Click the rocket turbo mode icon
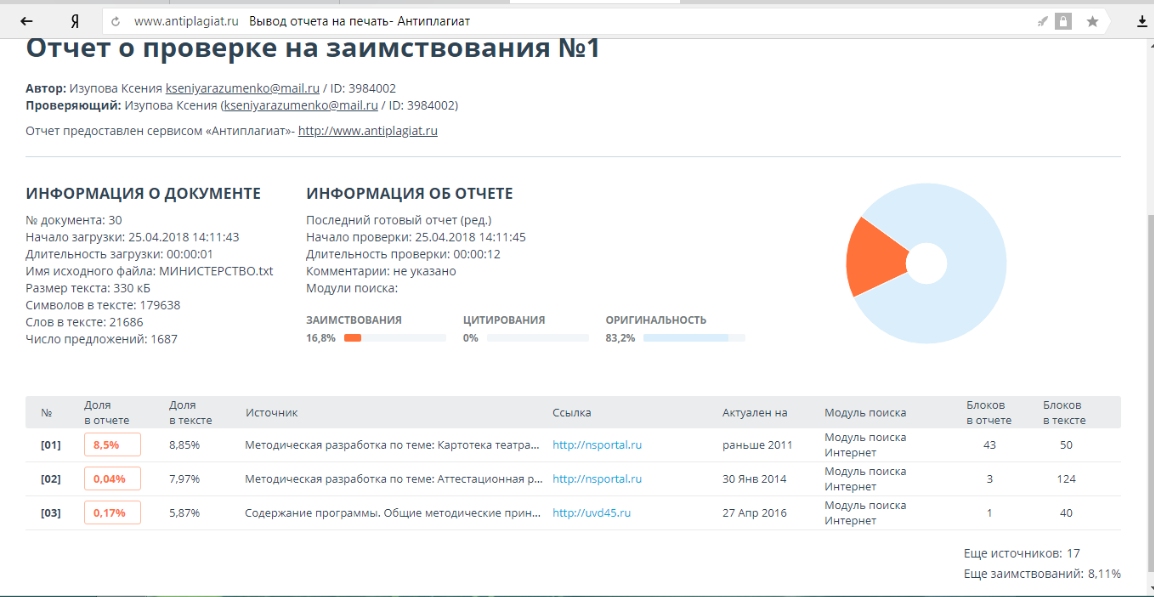1154x597 pixels. 1043,21
